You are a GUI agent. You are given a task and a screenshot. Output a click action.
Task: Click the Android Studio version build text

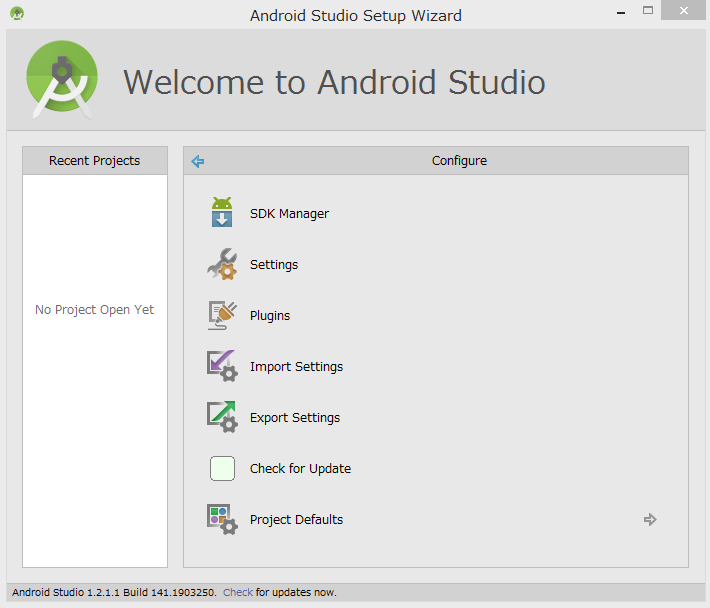point(114,592)
